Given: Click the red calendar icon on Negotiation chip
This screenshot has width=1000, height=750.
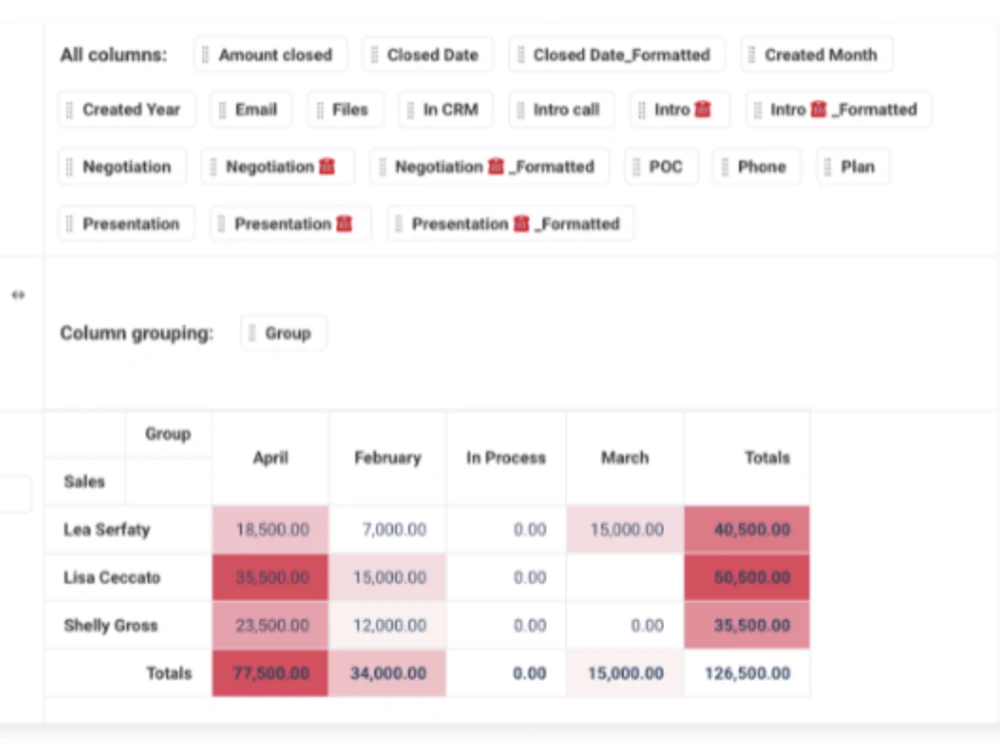Looking at the screenshot, I should 327,167.
